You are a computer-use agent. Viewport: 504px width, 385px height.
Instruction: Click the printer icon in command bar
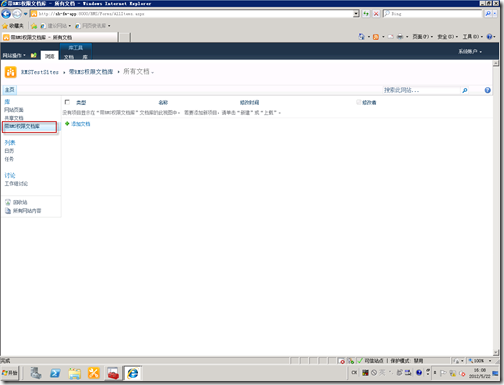[x=400, y=37]
